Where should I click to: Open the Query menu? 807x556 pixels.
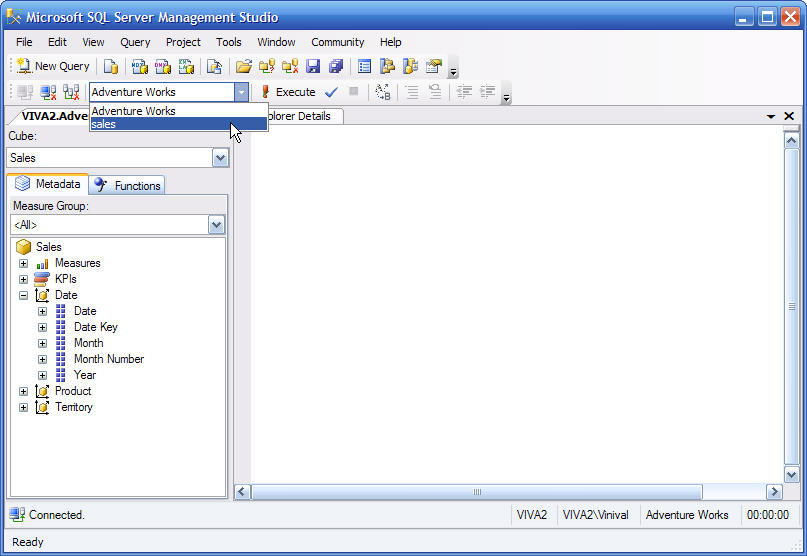[135, 42]
